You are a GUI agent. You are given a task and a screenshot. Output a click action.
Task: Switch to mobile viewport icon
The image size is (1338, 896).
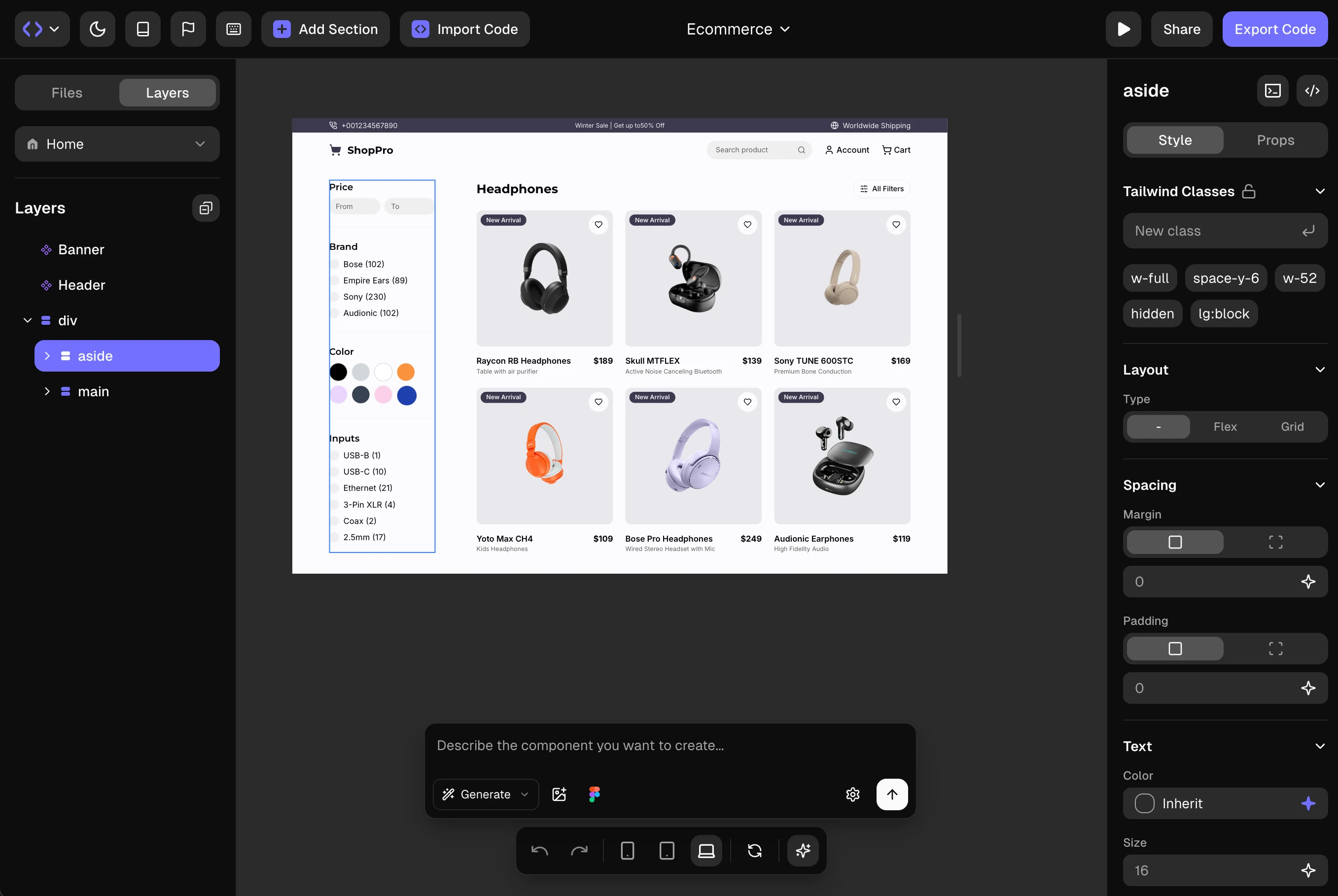(628, 851)
